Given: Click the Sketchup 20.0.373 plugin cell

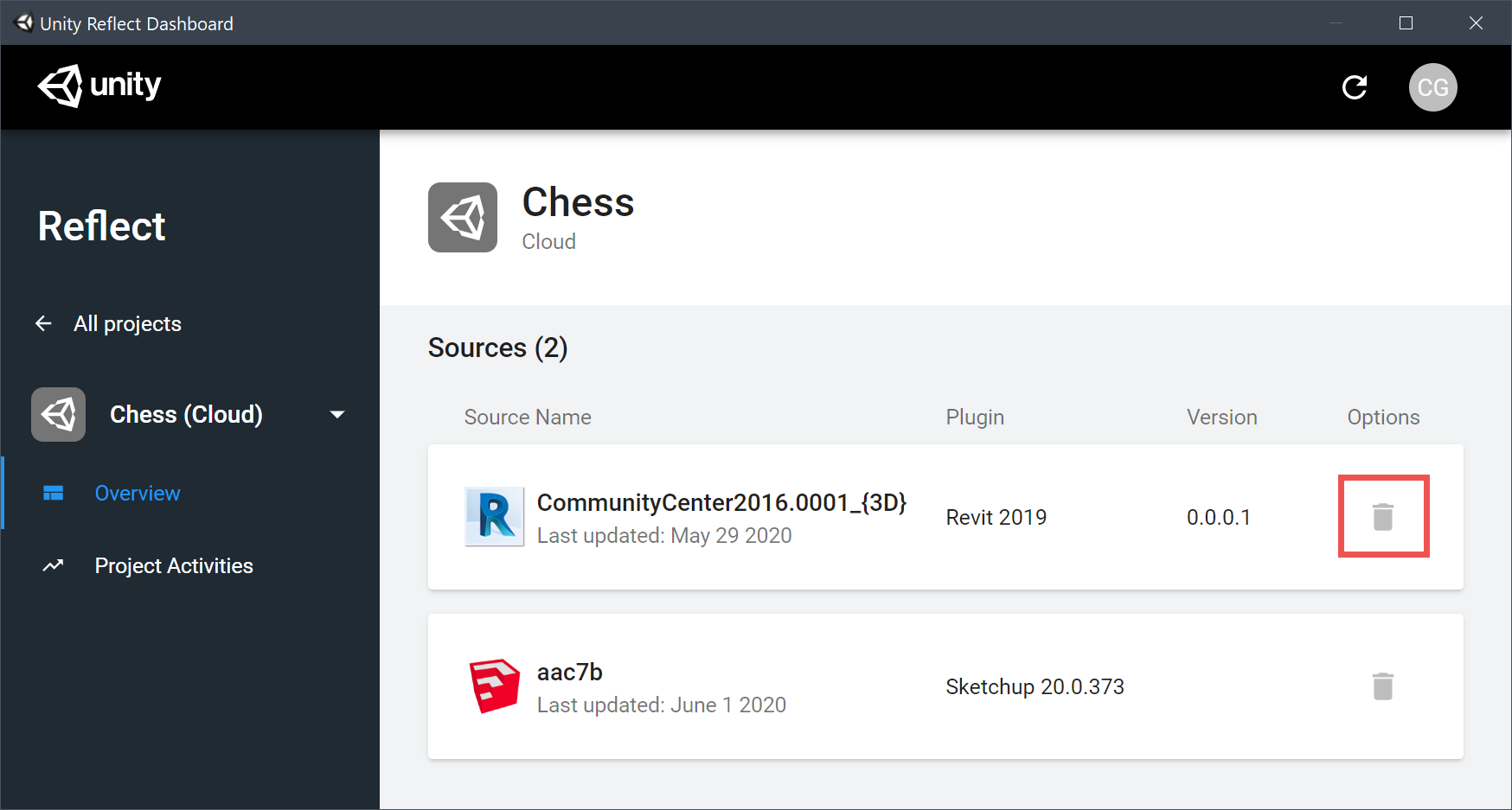Looking at the screenshot, I should pyautogui.click(x=1035, y=686).
